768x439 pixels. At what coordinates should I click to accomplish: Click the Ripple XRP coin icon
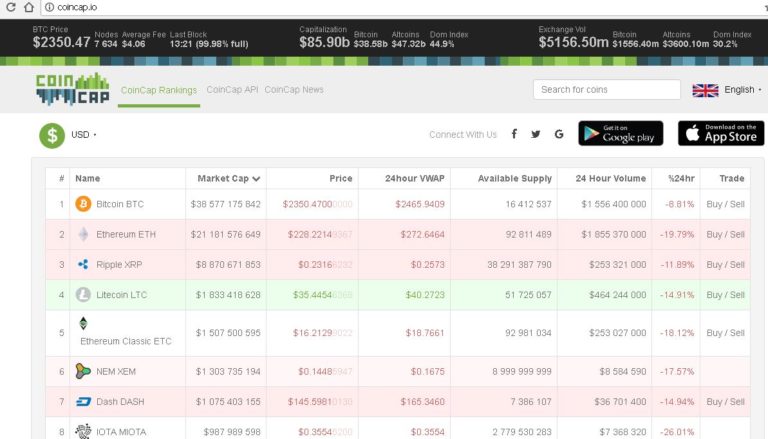point(83,264)
